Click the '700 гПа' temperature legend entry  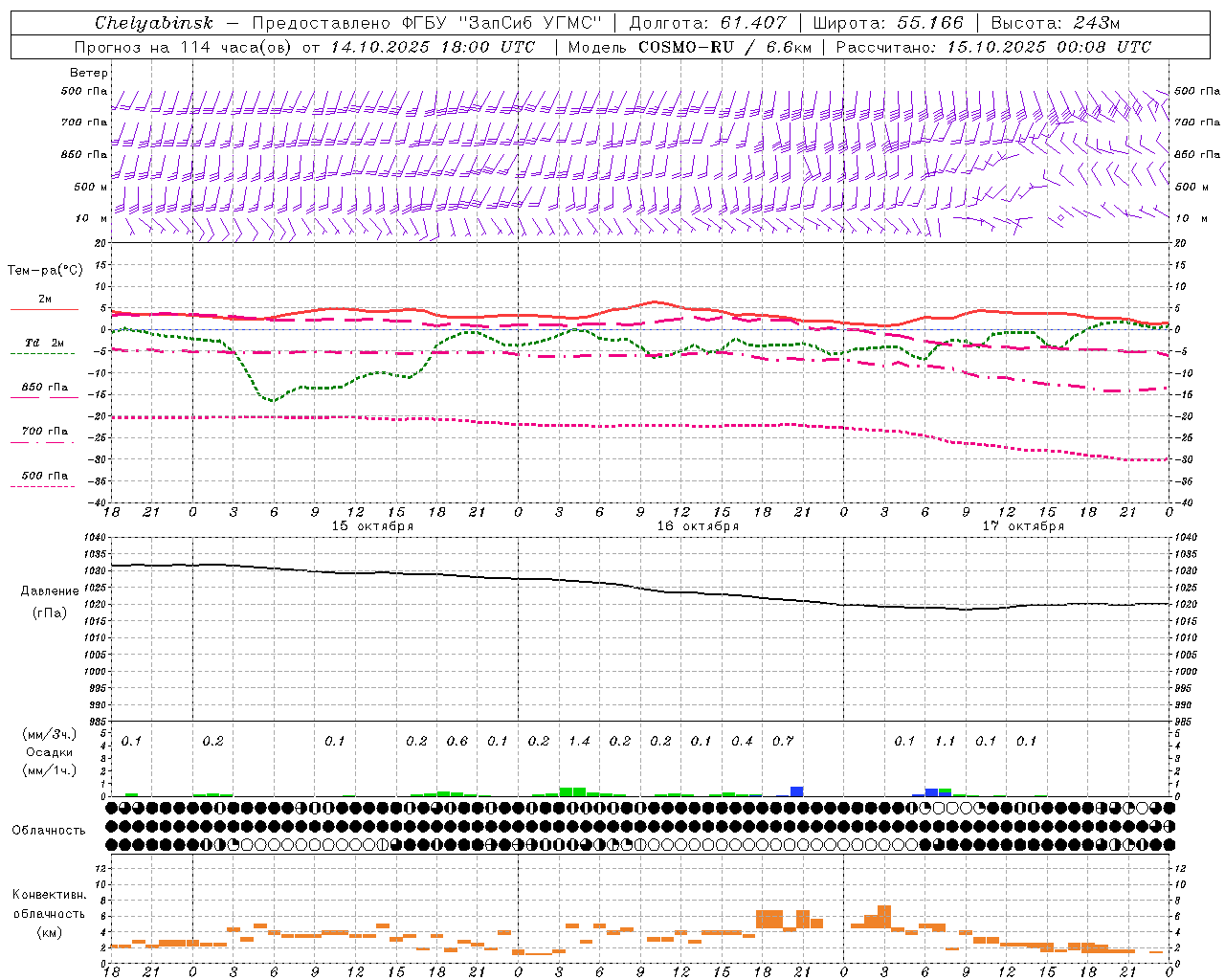[44, 432]
